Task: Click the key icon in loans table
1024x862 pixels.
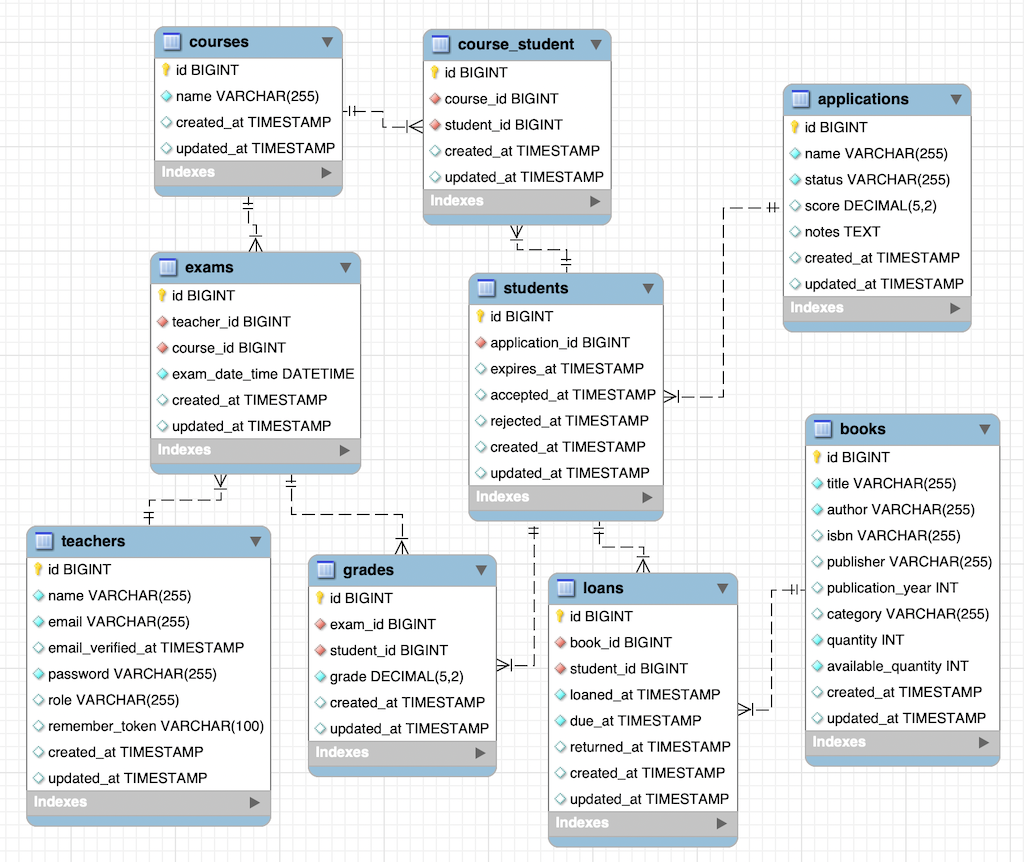Action: point(560,616)
